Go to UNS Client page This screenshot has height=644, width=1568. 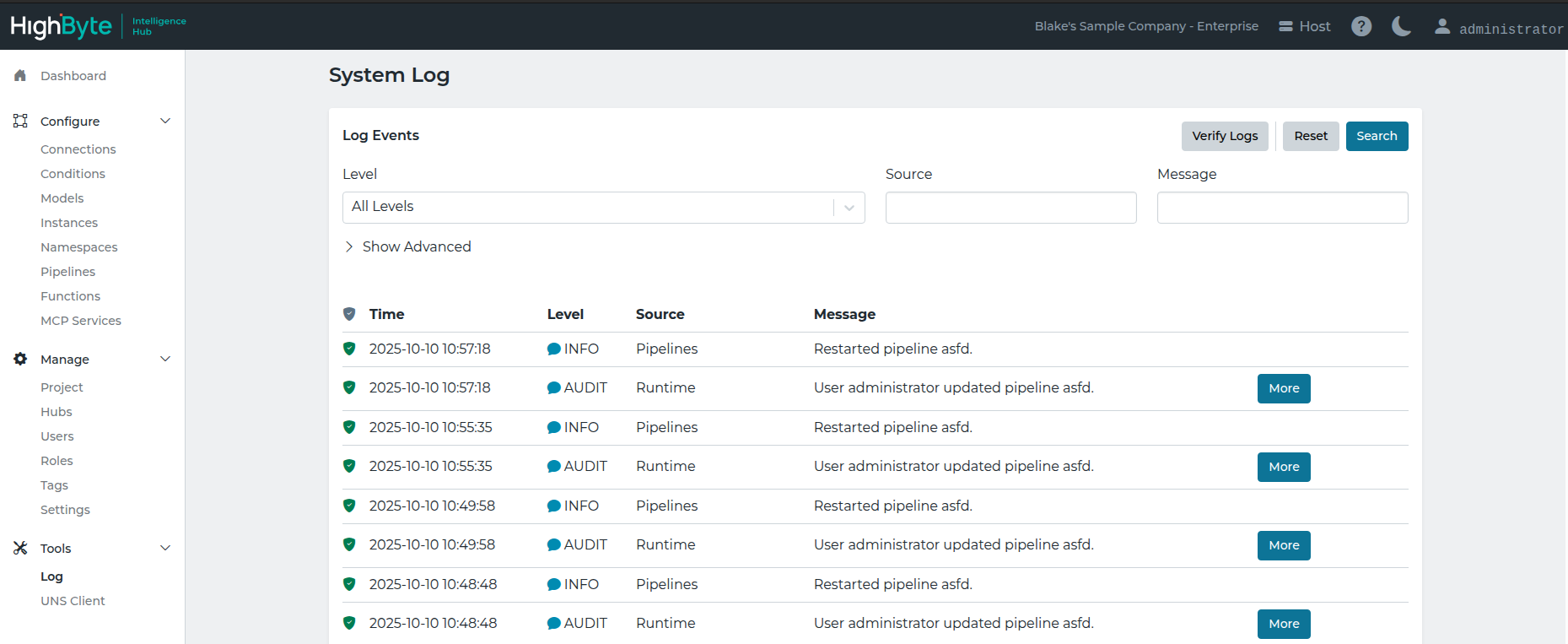coord(73,601)
